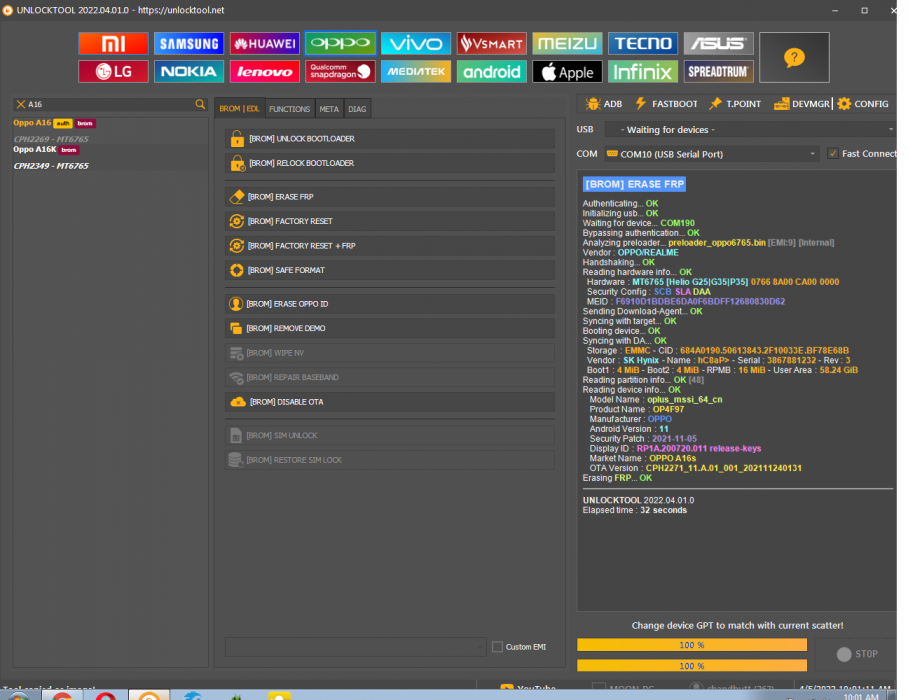The height and width of the screenshot is (700, 908).
Task: Run BROM Erase FRP
Action: pos(390,197)
